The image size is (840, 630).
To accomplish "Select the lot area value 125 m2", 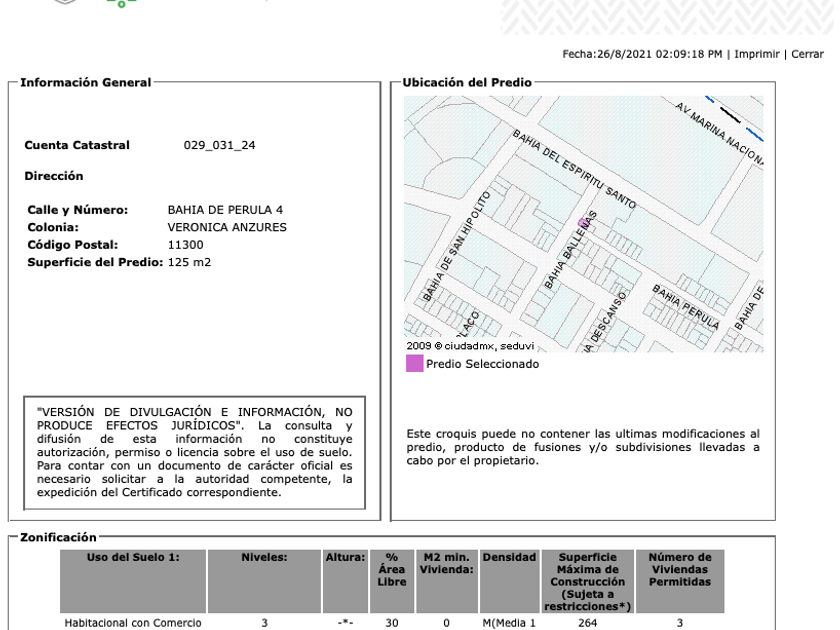I will (x=189, y=262).
